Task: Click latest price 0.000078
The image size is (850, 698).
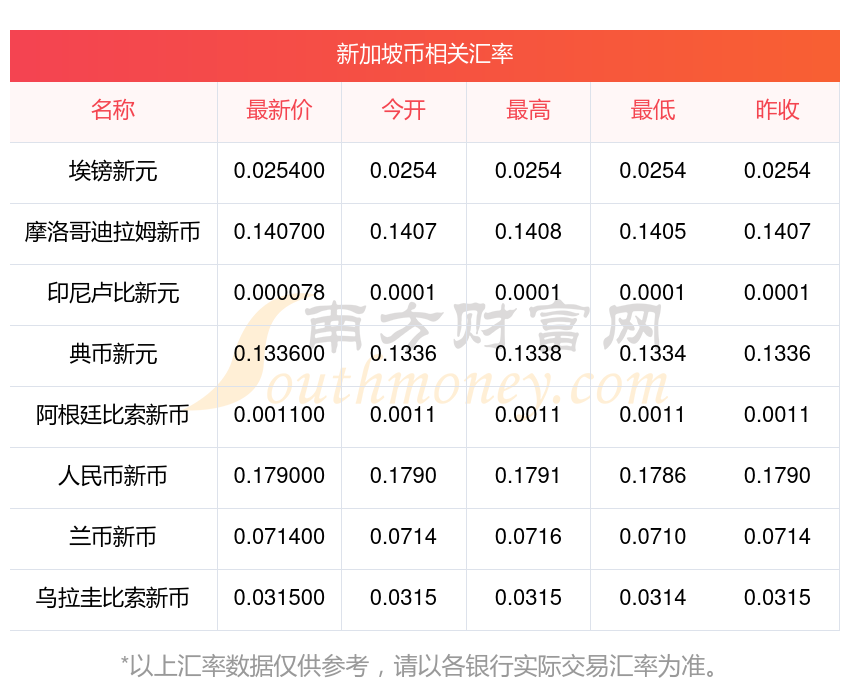Action: coord(279,293)
